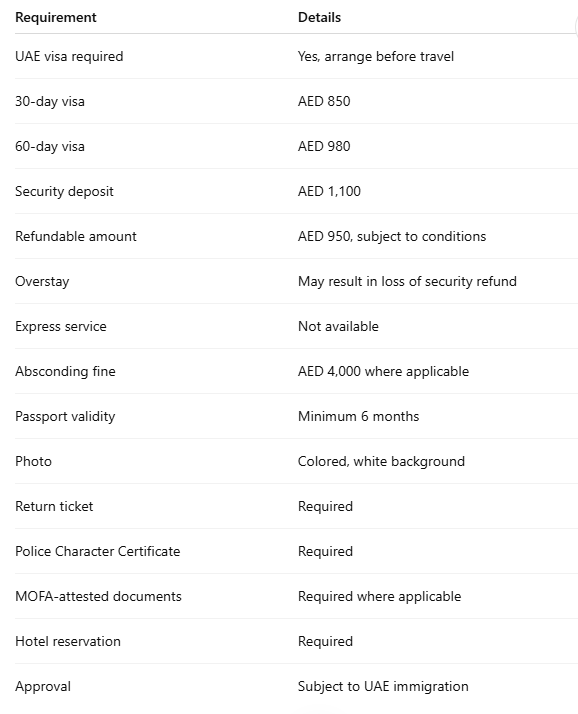Click the Hotel reservation label
The image size is (578, 714).
(68, 641)
